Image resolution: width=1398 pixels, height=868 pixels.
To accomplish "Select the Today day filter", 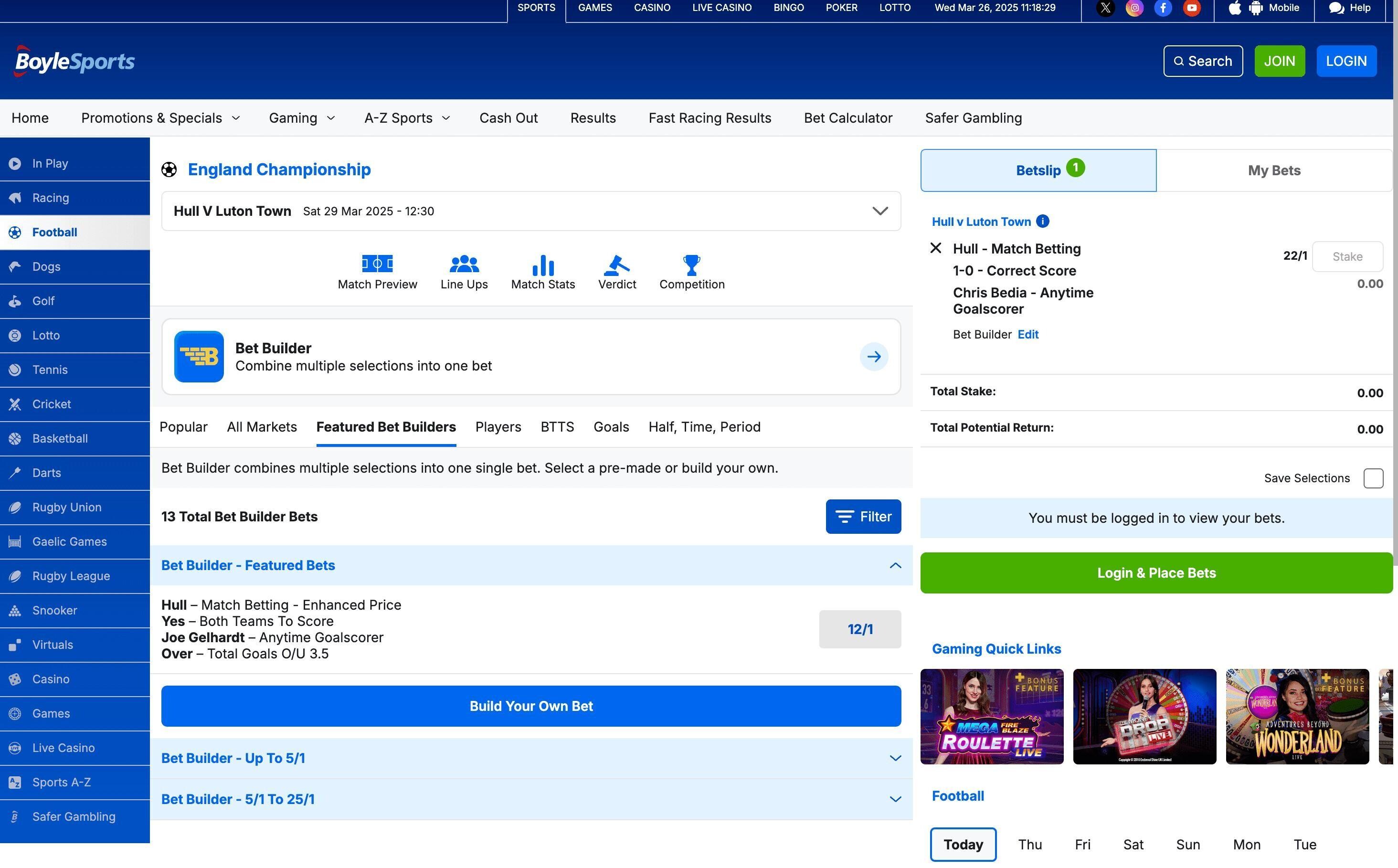I will point(963,845).
